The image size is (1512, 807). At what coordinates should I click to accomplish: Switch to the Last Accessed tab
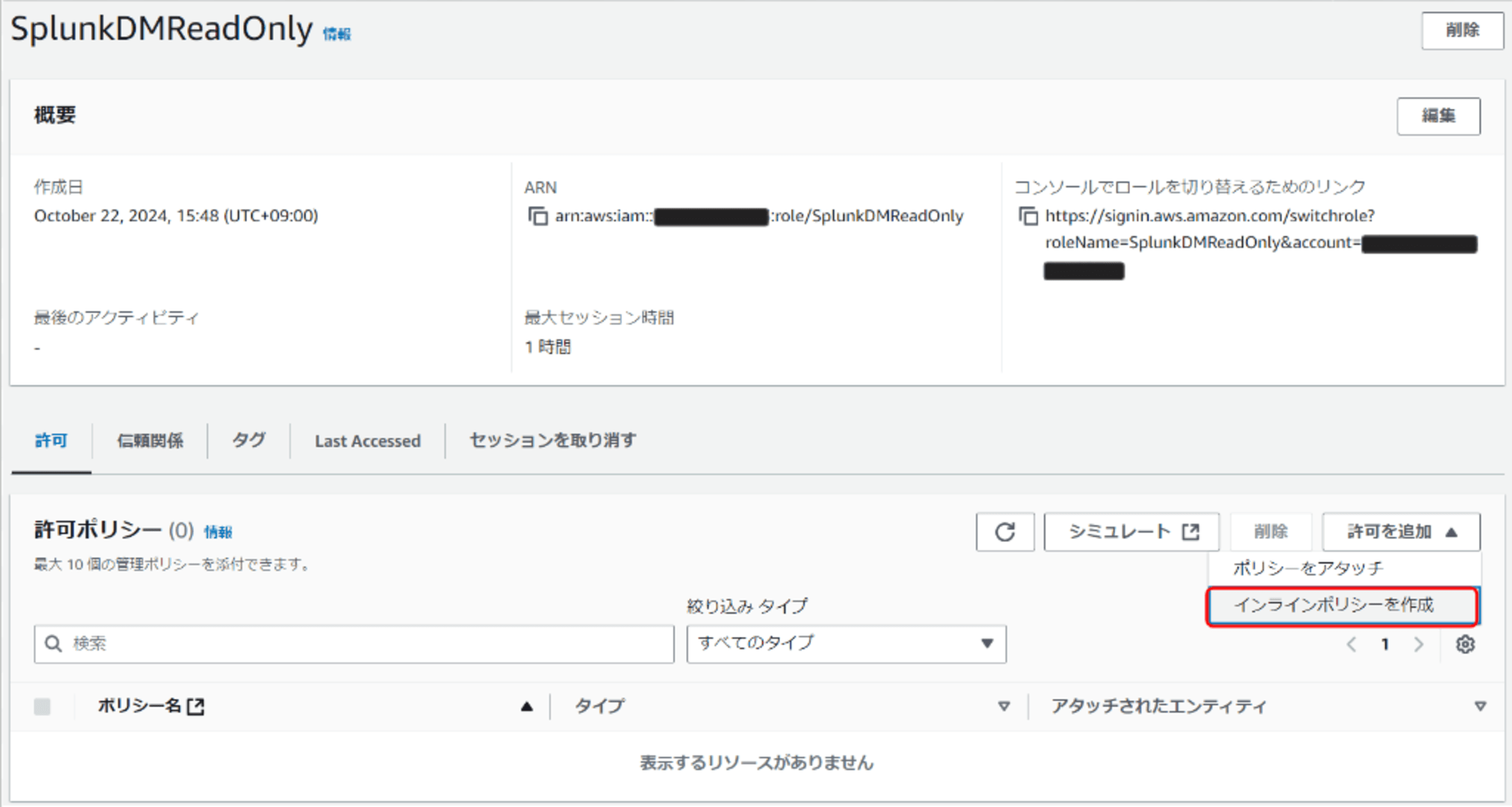pos(367,441)
